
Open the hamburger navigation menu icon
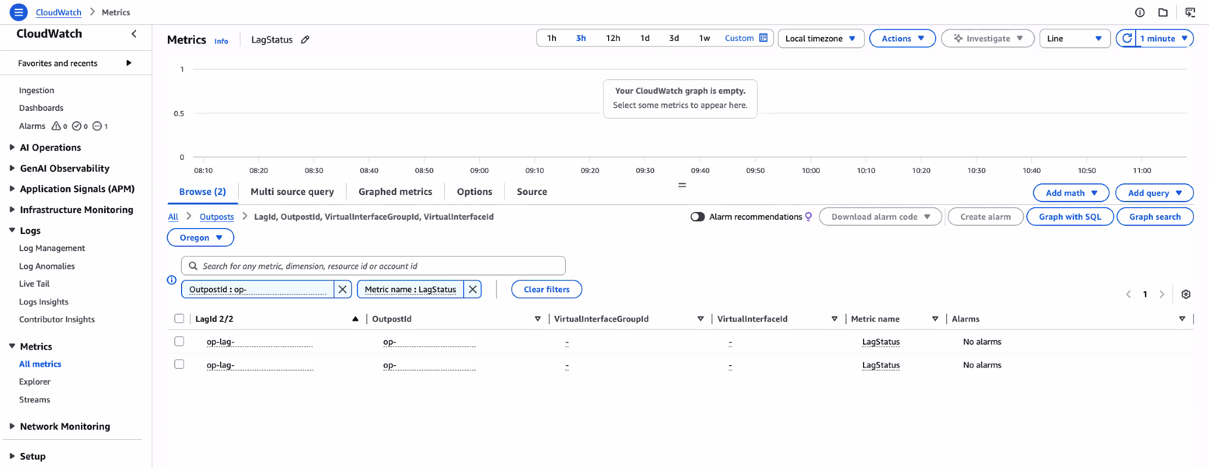(x=18, y=12)
